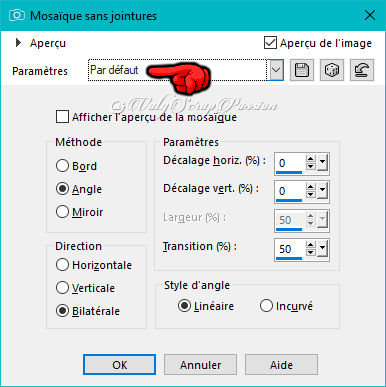Select the Miroir method radio button

(x=62, y=212)
